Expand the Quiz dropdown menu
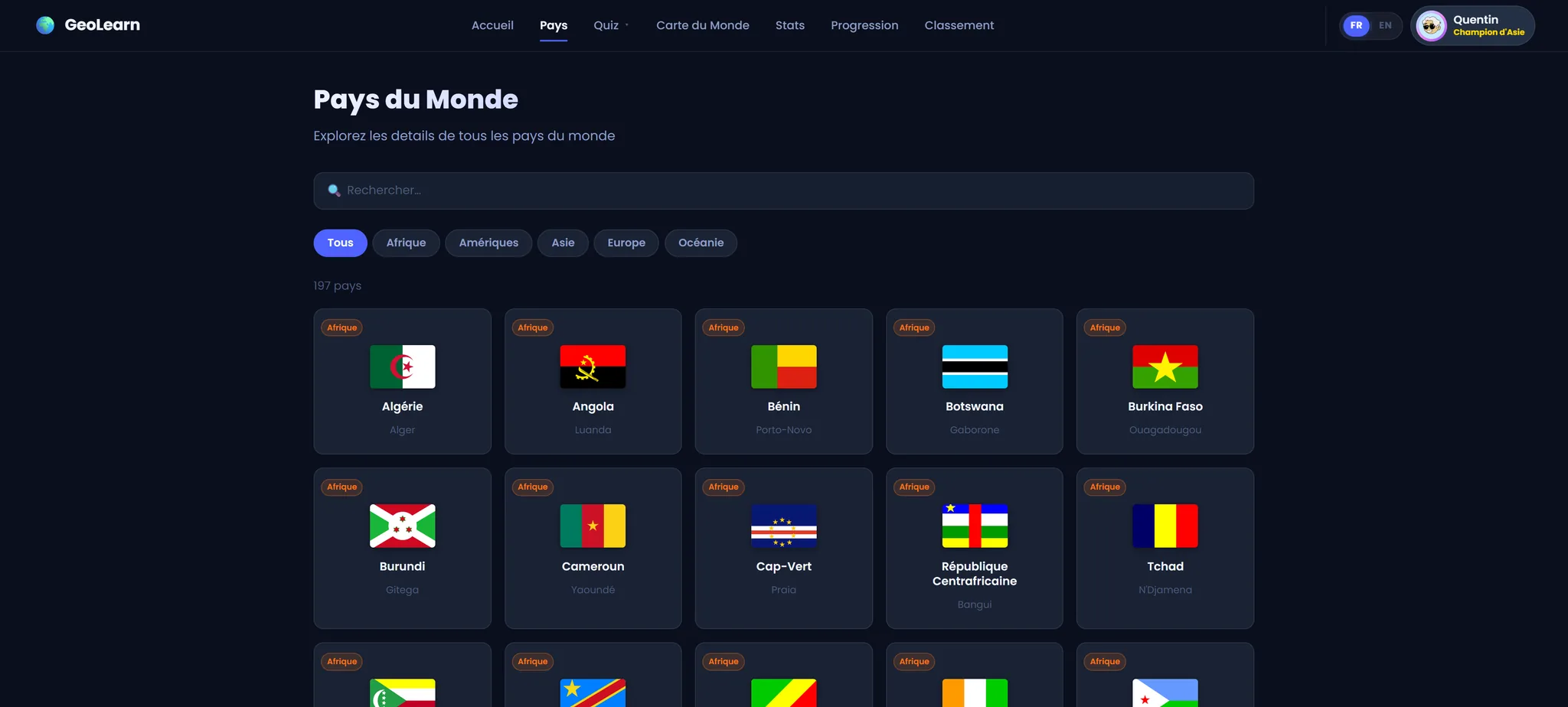 point(611,25)
